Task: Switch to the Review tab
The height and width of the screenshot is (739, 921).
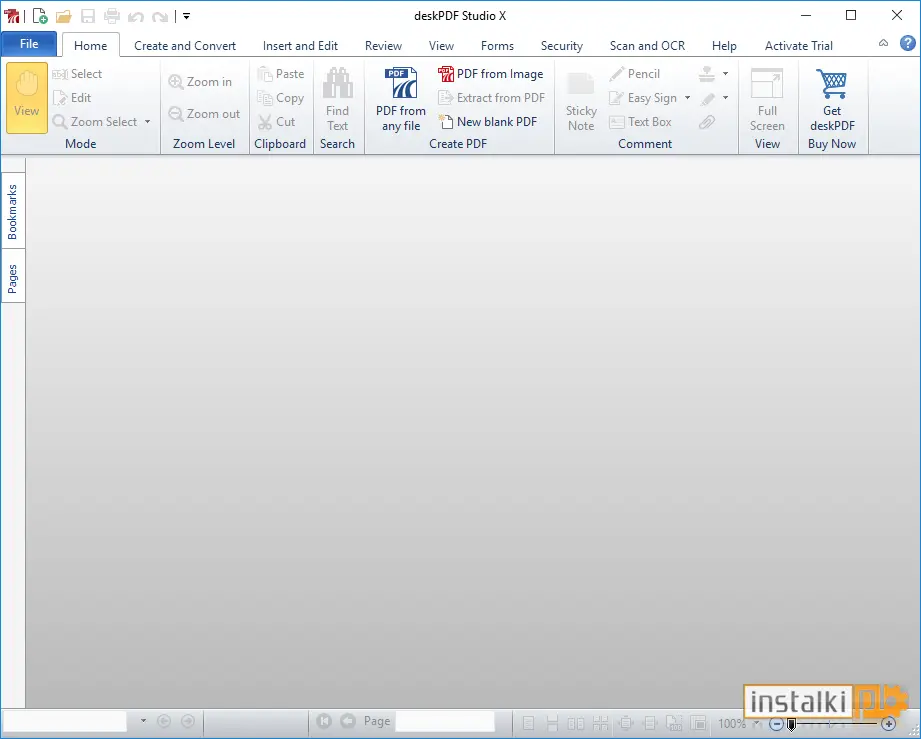Action: tap(383, 46)
